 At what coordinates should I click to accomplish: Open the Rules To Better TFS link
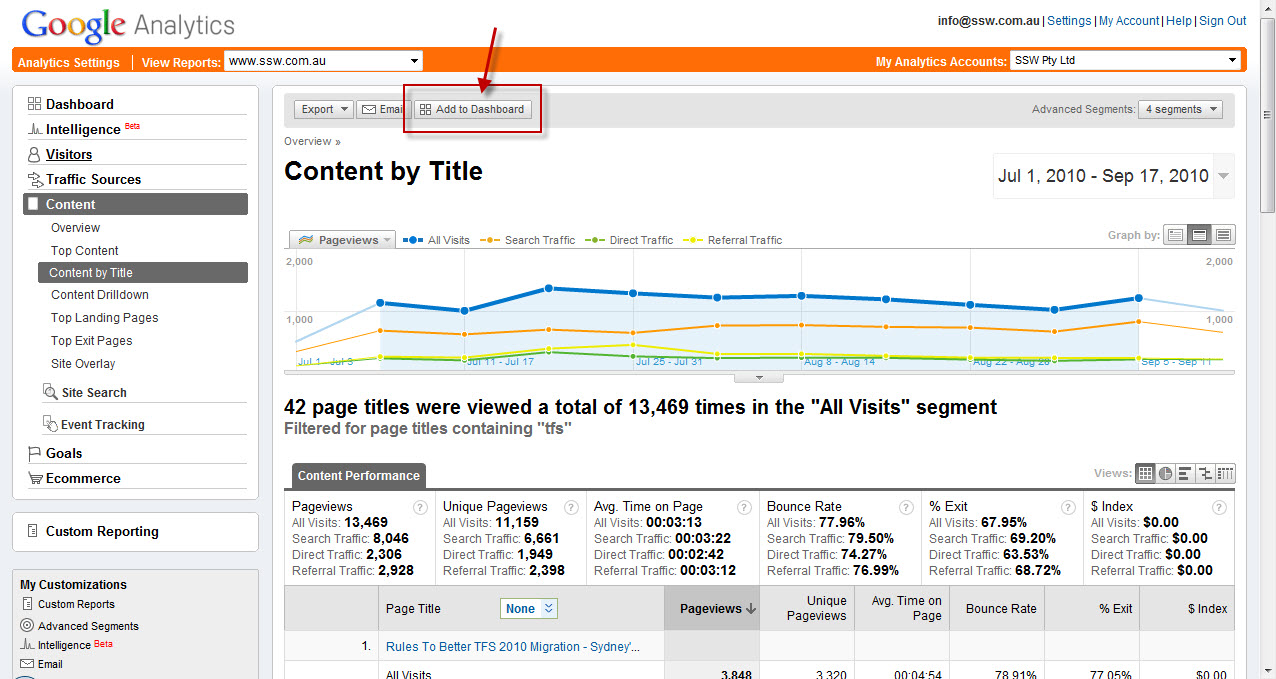click(x=512, y=647)
